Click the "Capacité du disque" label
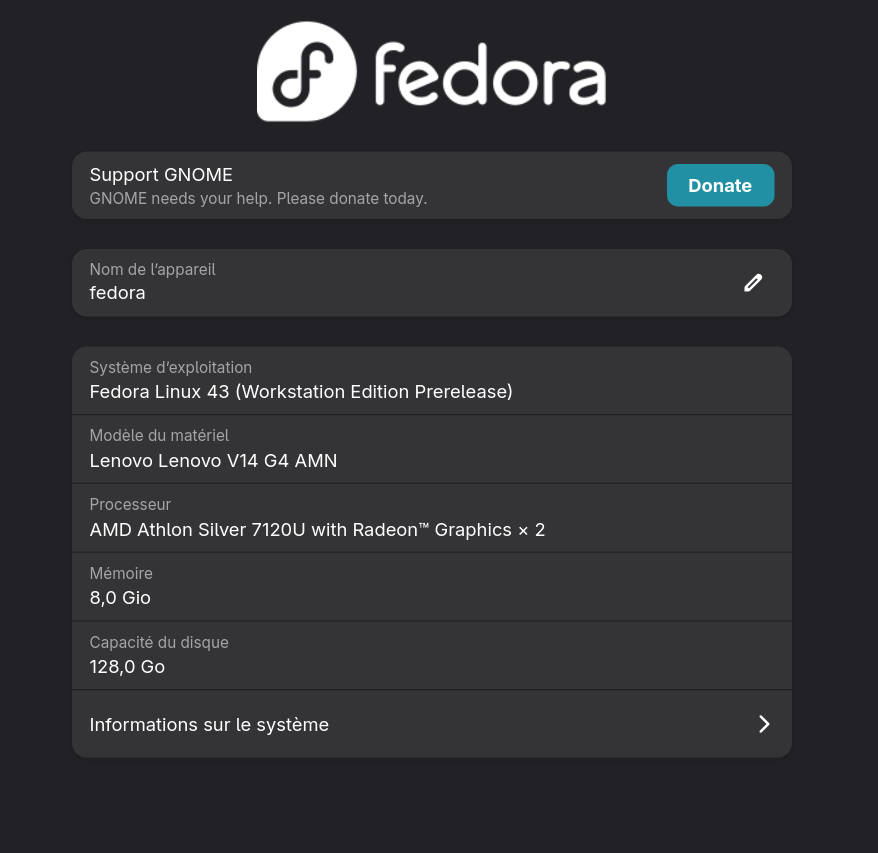Screen dimensions: 878x853 click(159, 642)
